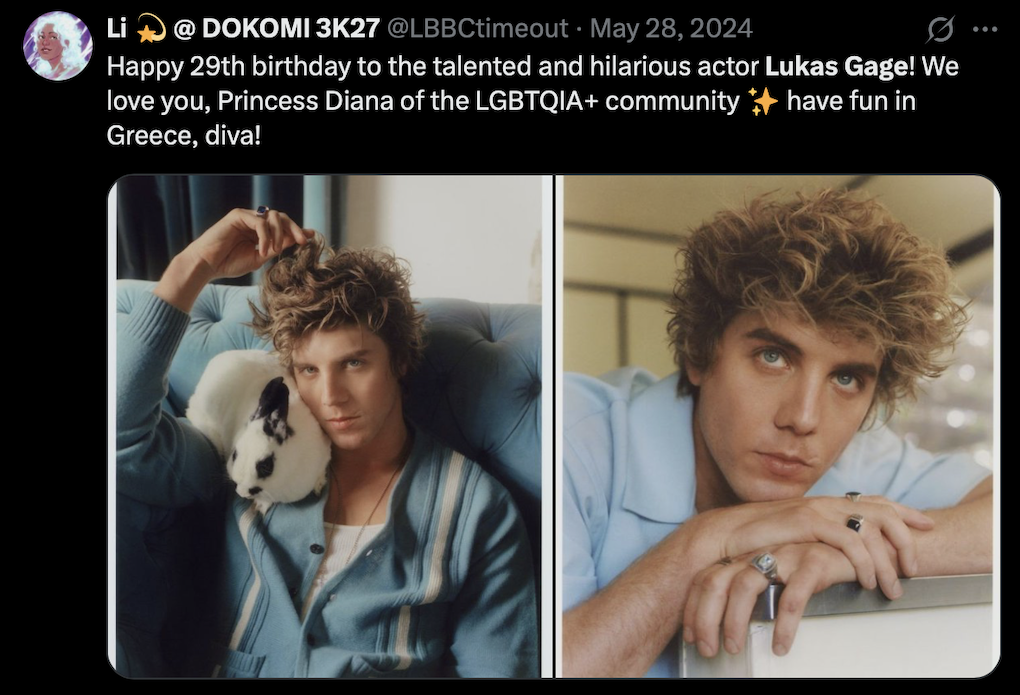Open the May 28, 2024 timestamp
This screenshot has height=695, width=1020.
671,29
